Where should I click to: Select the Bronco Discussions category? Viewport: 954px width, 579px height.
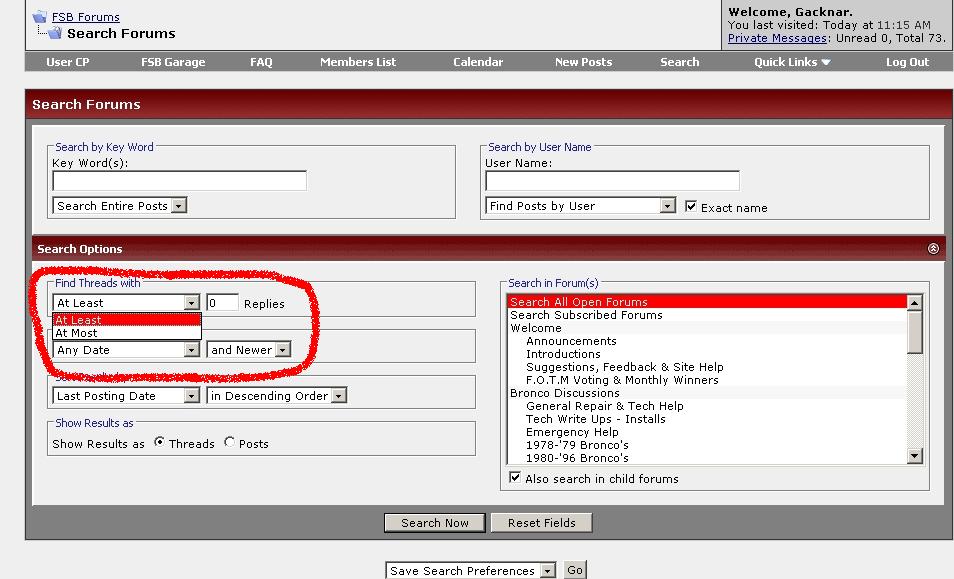(x=707, y=394)
